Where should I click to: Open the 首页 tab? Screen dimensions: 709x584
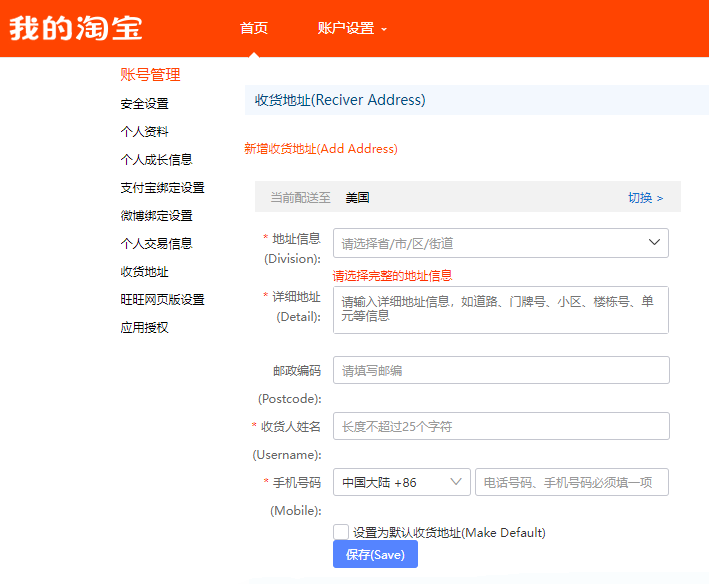(x=254, y=28)
